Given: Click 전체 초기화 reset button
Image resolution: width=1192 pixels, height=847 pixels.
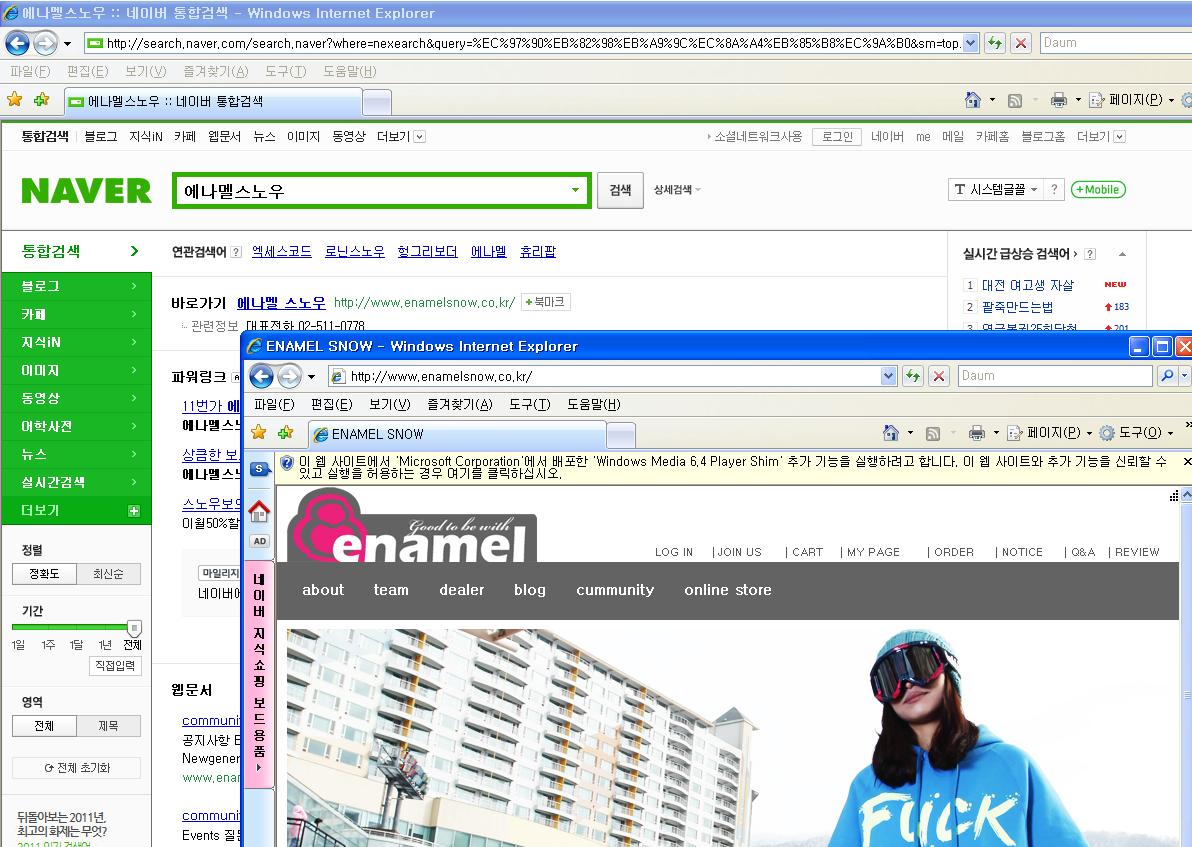Looking at the screenshot, I should (x=77, y=768).
